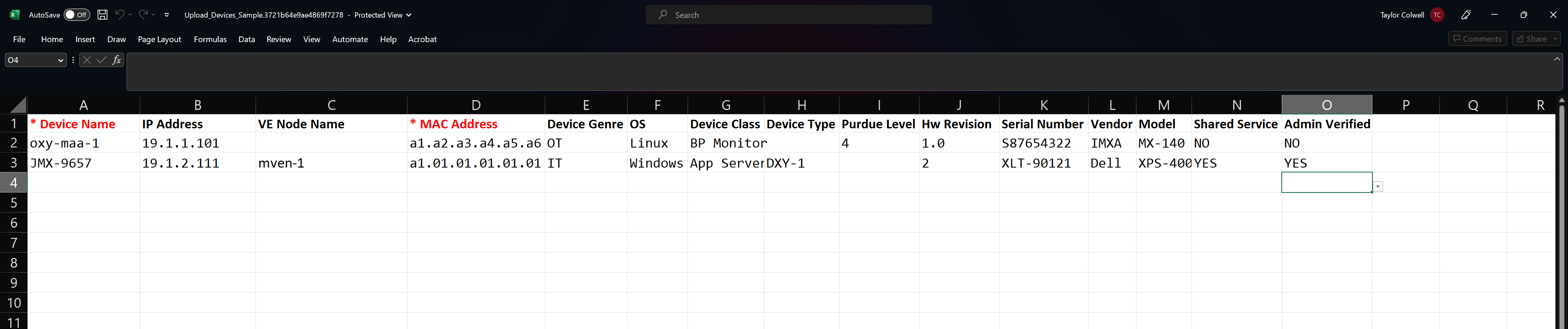Select row 2 header
This screenshot has height=329, width=1568.
click(x=13, y=143)
